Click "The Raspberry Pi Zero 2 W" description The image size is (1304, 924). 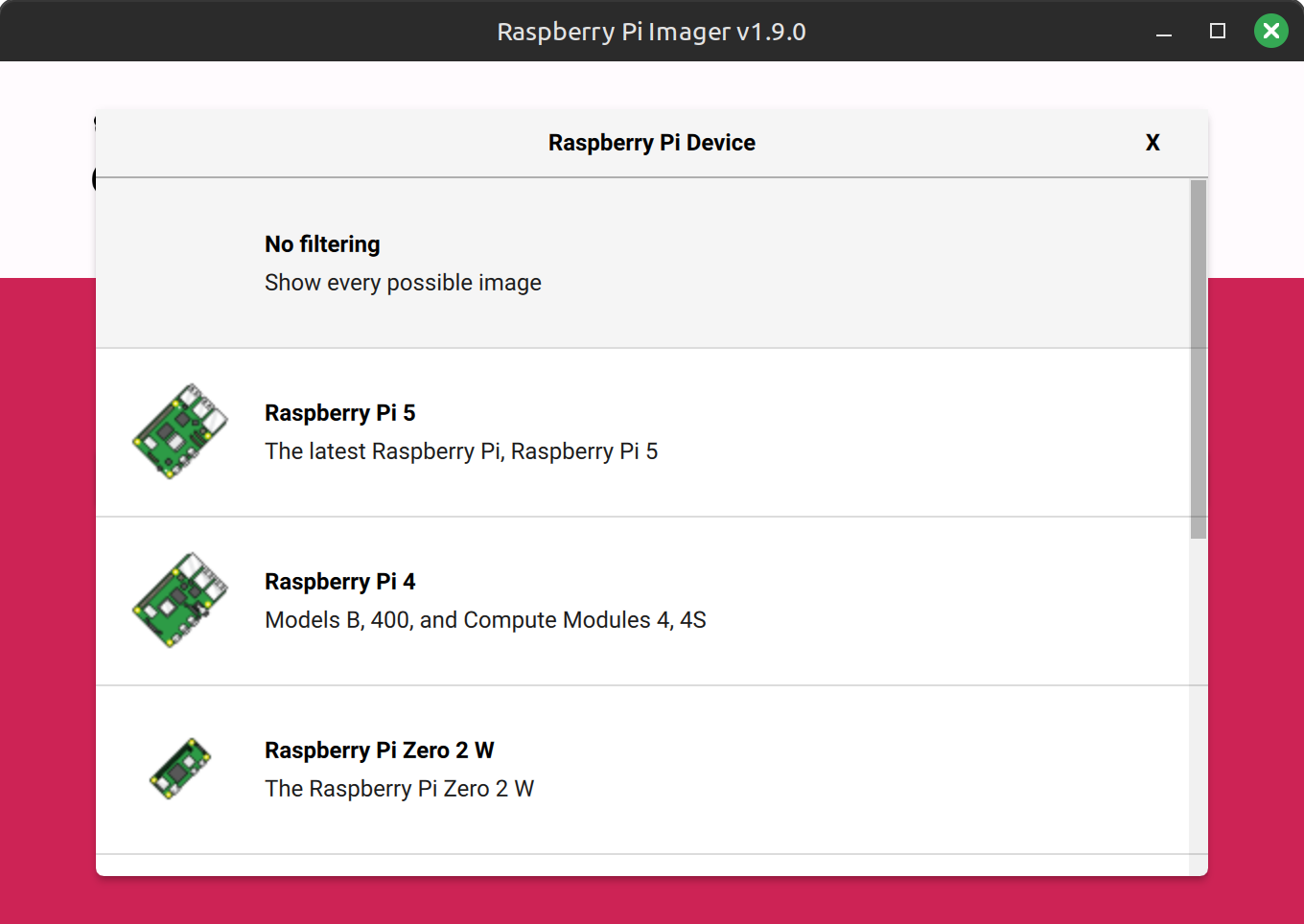pyautogui.click(x=400, y=789)
